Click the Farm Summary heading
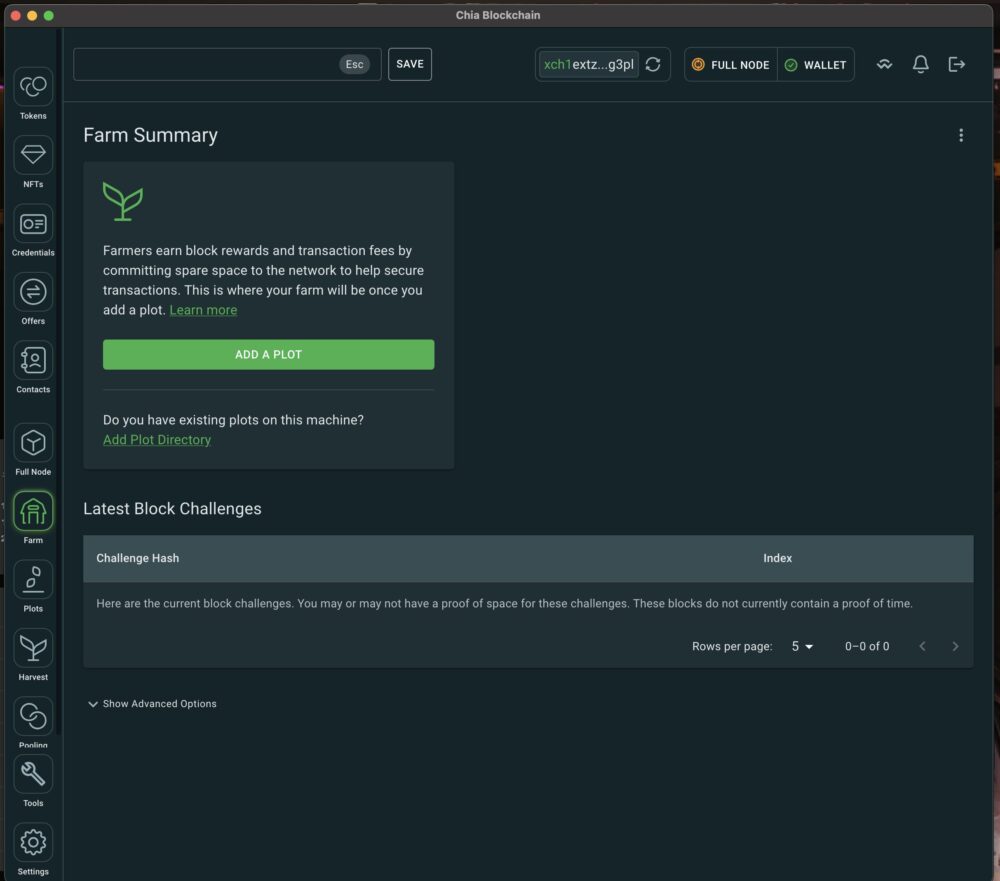 coord(151,135)
